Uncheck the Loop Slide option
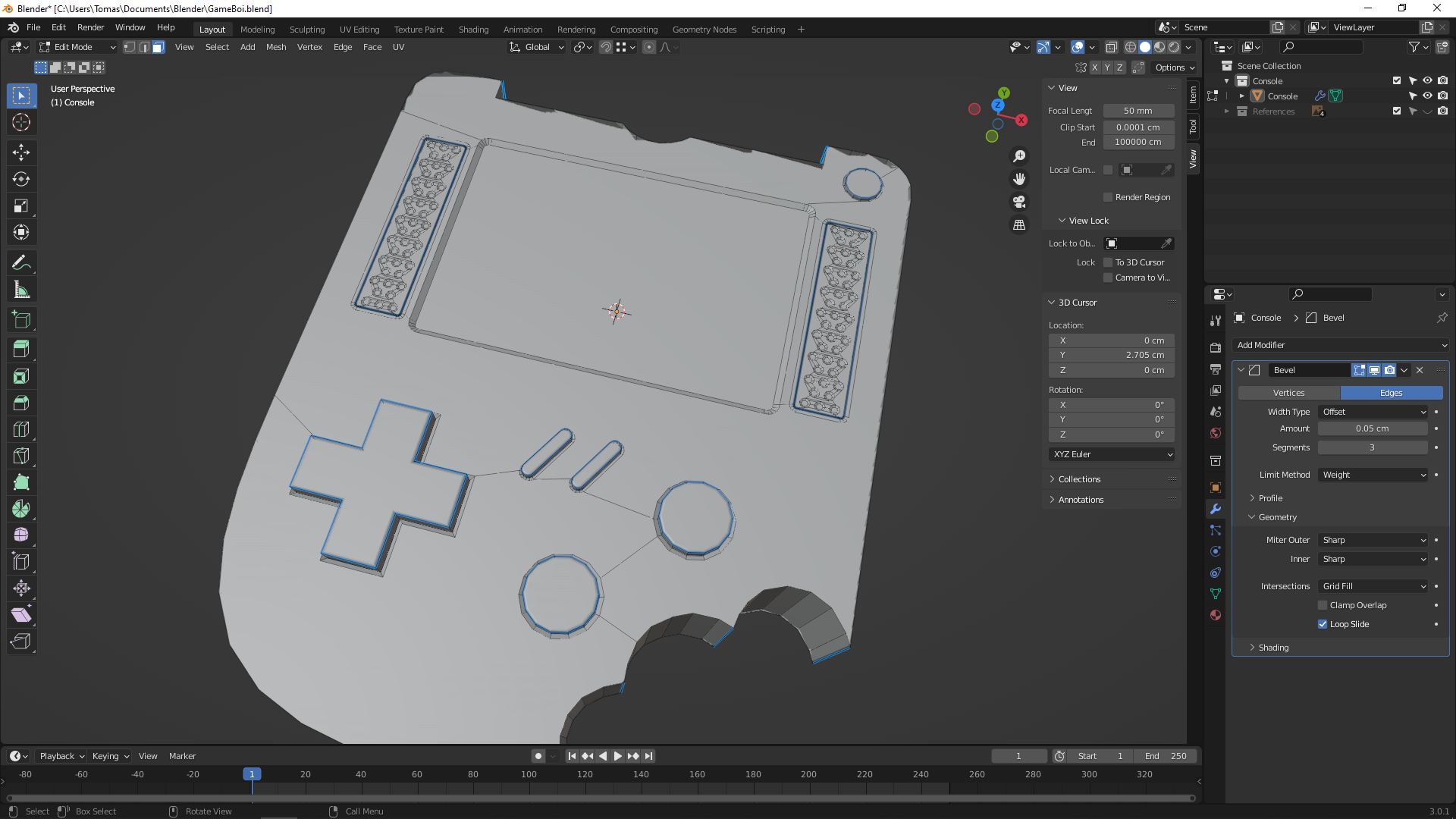The width and height of the screenshot is (1456, 819). [x=1323, y=624]
